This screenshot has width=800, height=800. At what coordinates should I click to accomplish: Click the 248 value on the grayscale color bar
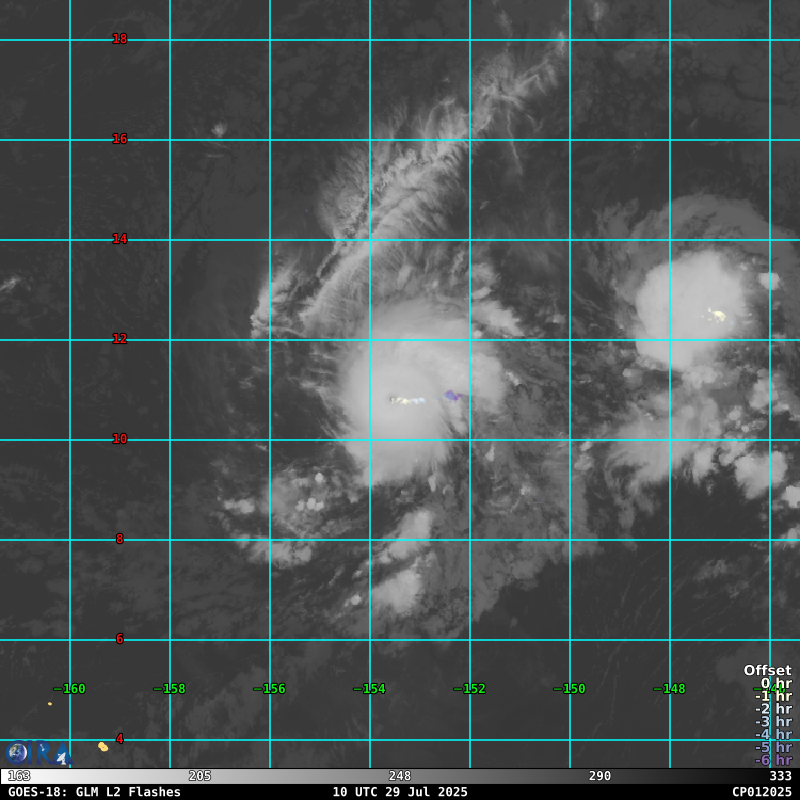click(400, 776)
